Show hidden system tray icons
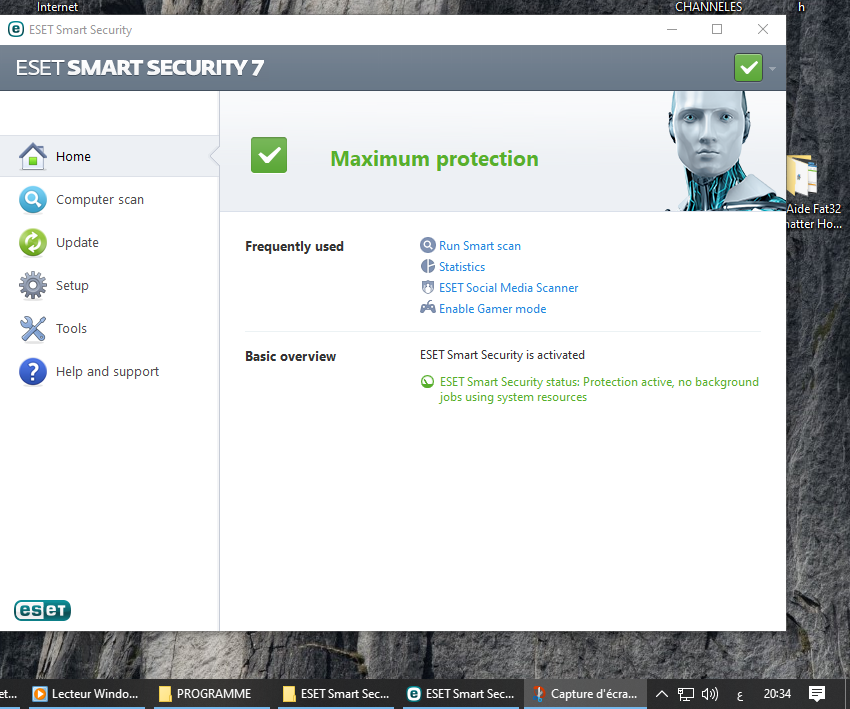Viewport: 850px width, 709px height. (661, 694)
